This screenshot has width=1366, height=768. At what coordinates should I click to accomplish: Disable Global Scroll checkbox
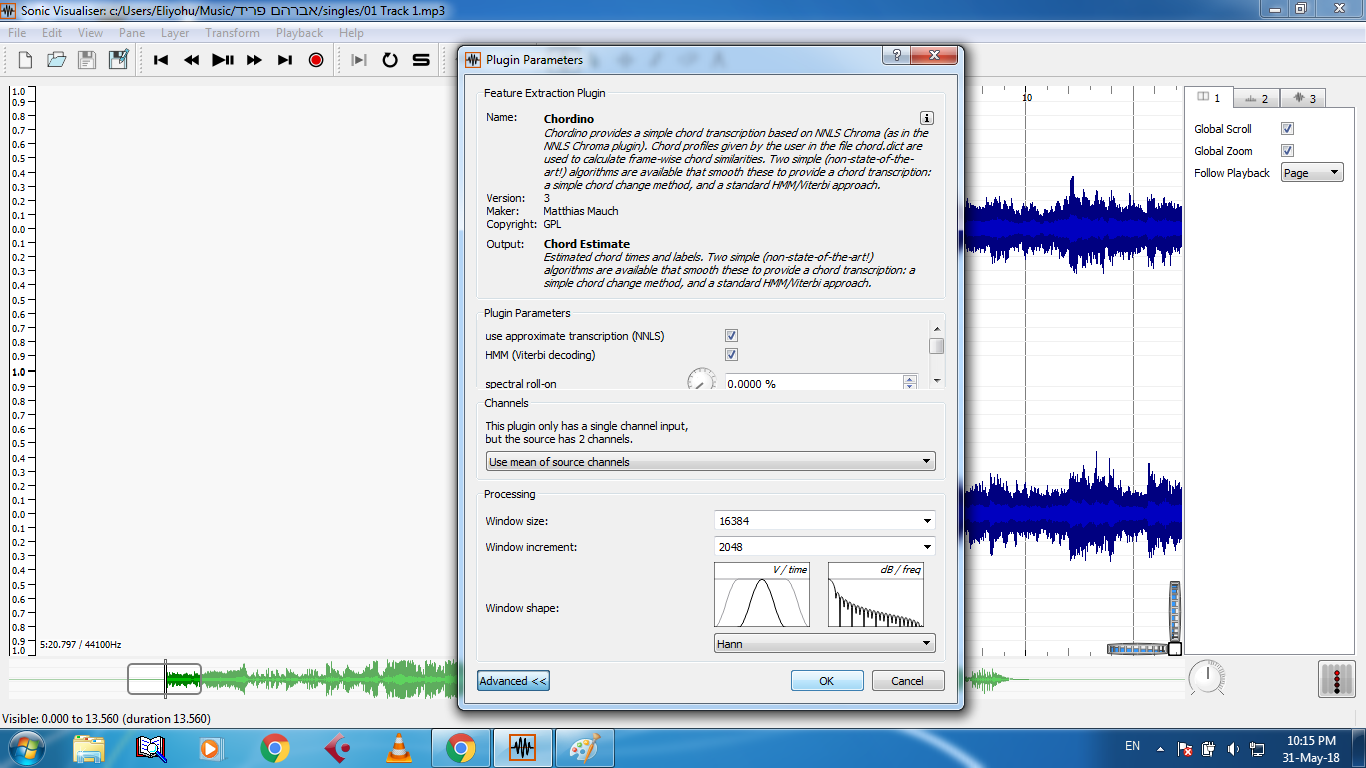[x=1288, y=129]
